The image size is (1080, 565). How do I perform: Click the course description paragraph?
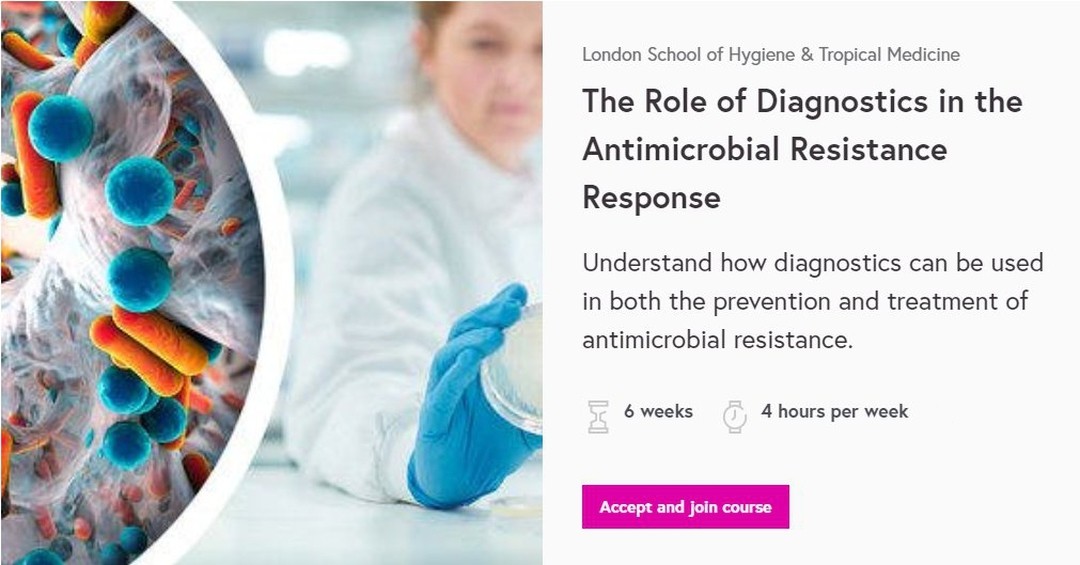point(813,301)
